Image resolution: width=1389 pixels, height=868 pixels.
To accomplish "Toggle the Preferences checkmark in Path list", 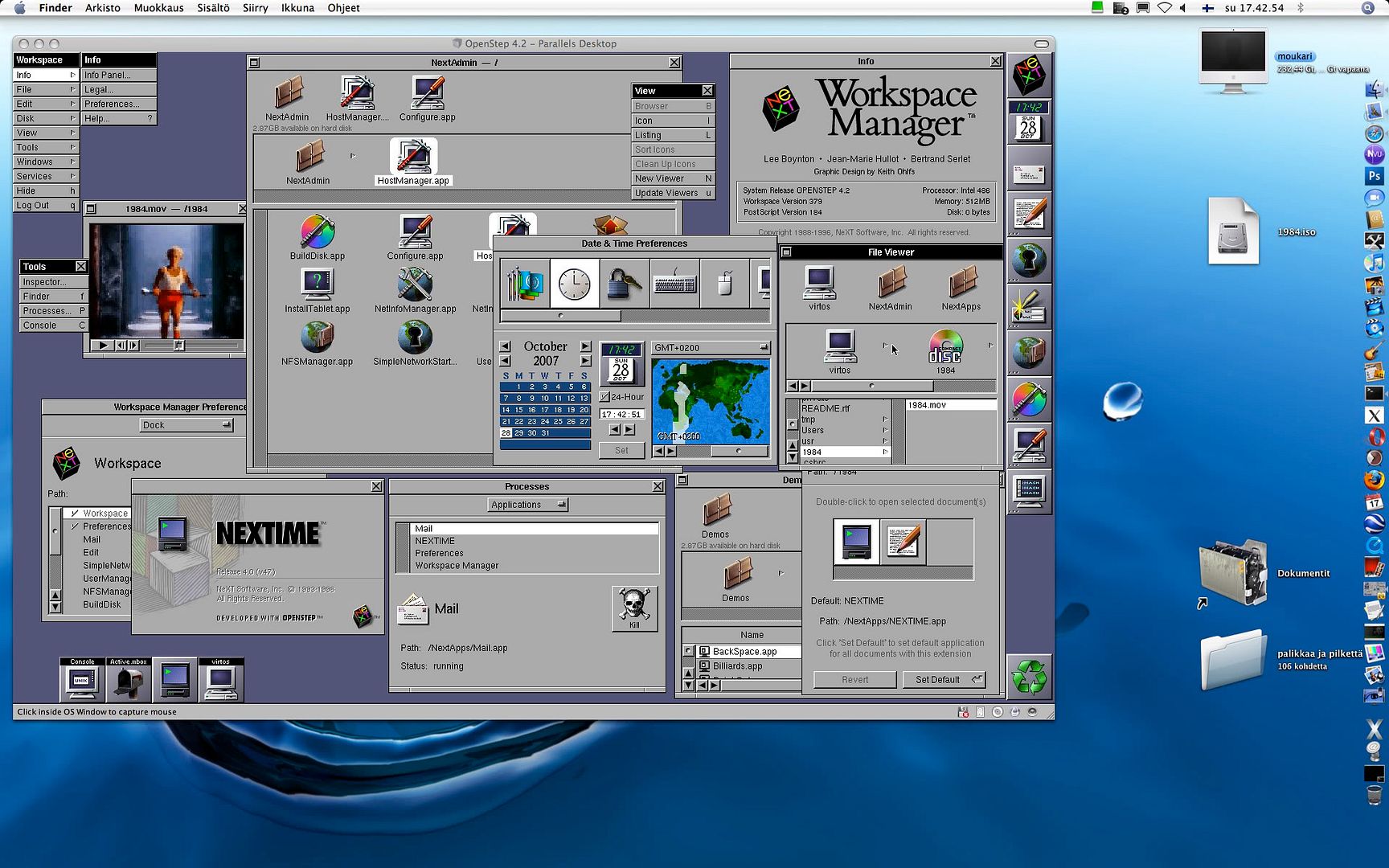I will coord(74,526).
